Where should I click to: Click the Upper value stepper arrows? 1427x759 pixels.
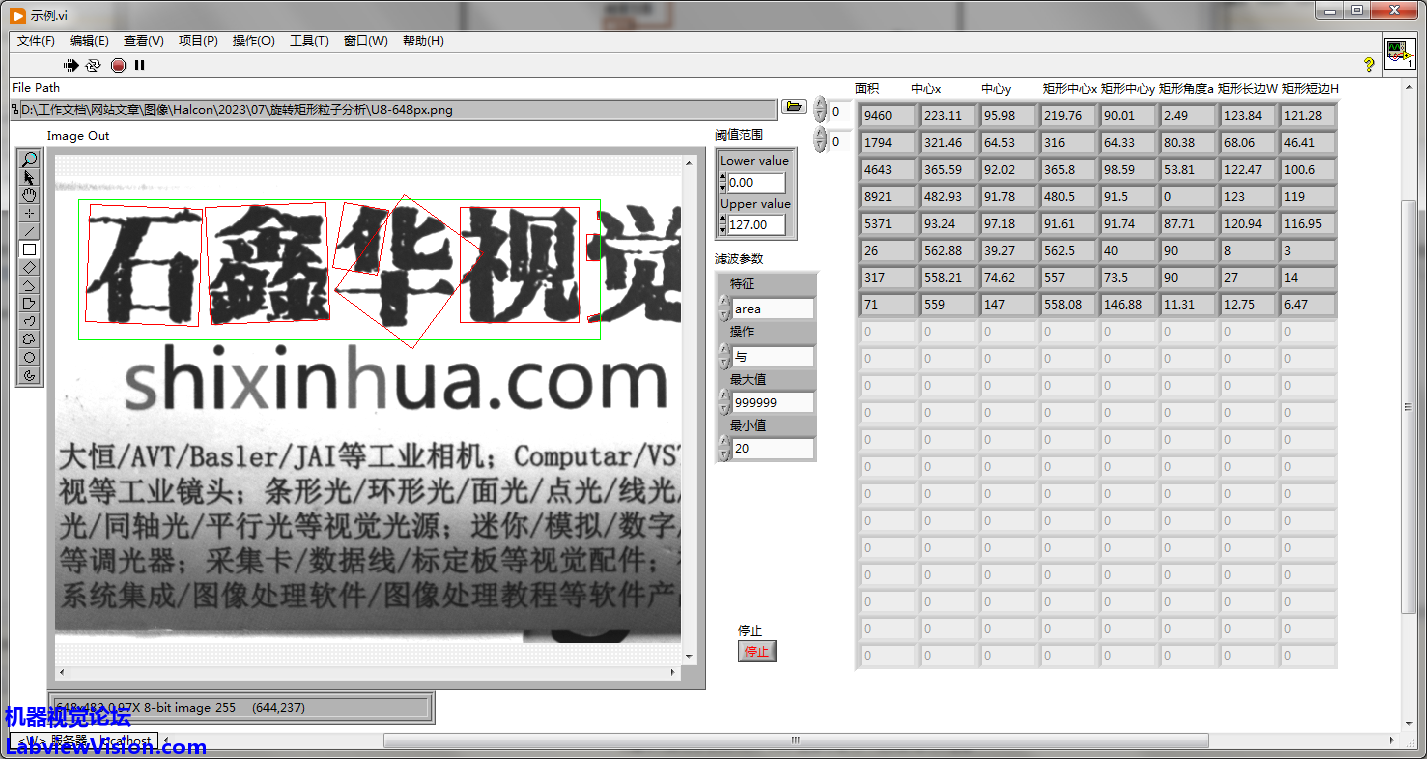723,225
